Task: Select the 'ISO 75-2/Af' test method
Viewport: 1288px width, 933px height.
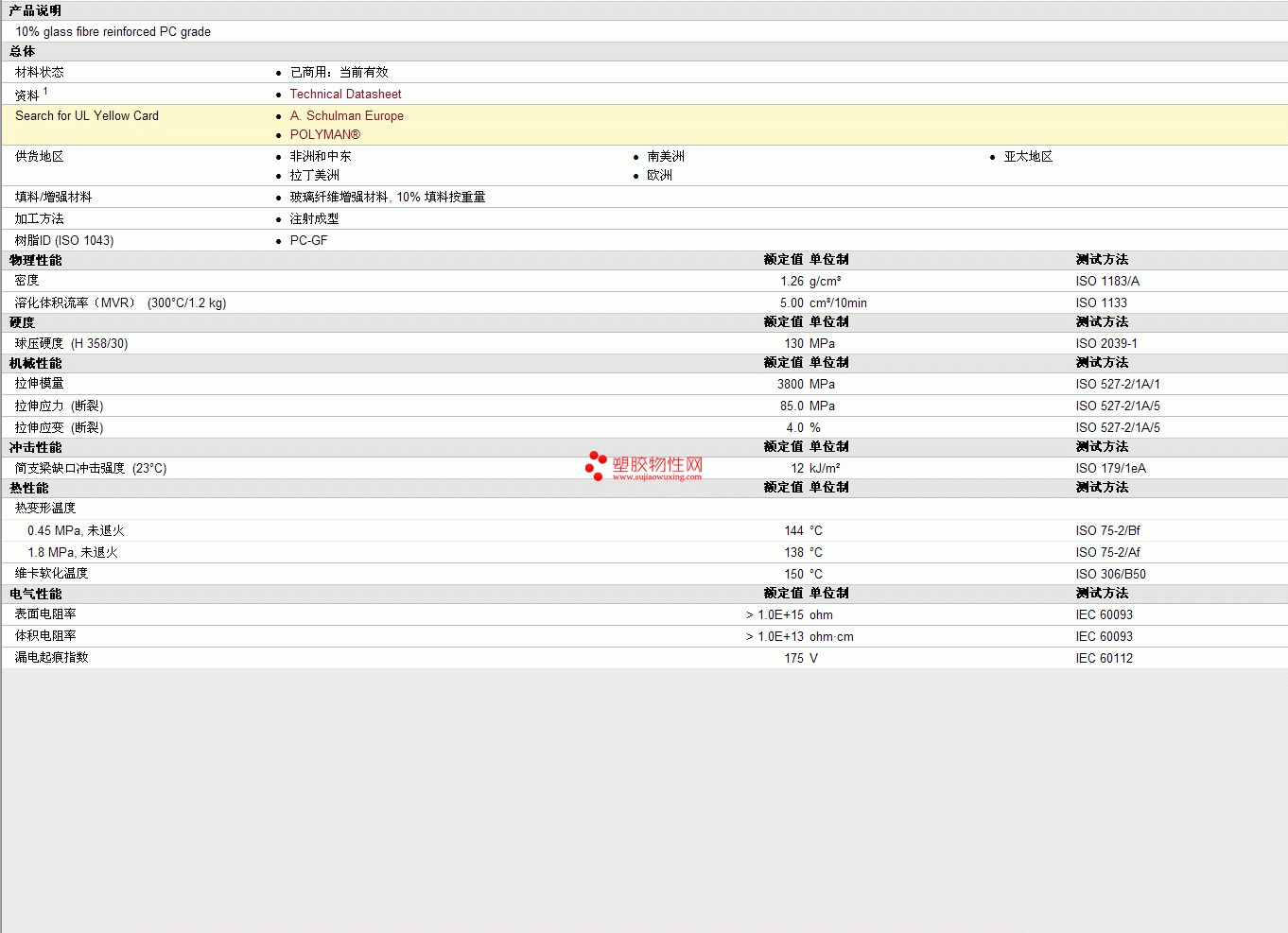Action: coord(1108,553)
